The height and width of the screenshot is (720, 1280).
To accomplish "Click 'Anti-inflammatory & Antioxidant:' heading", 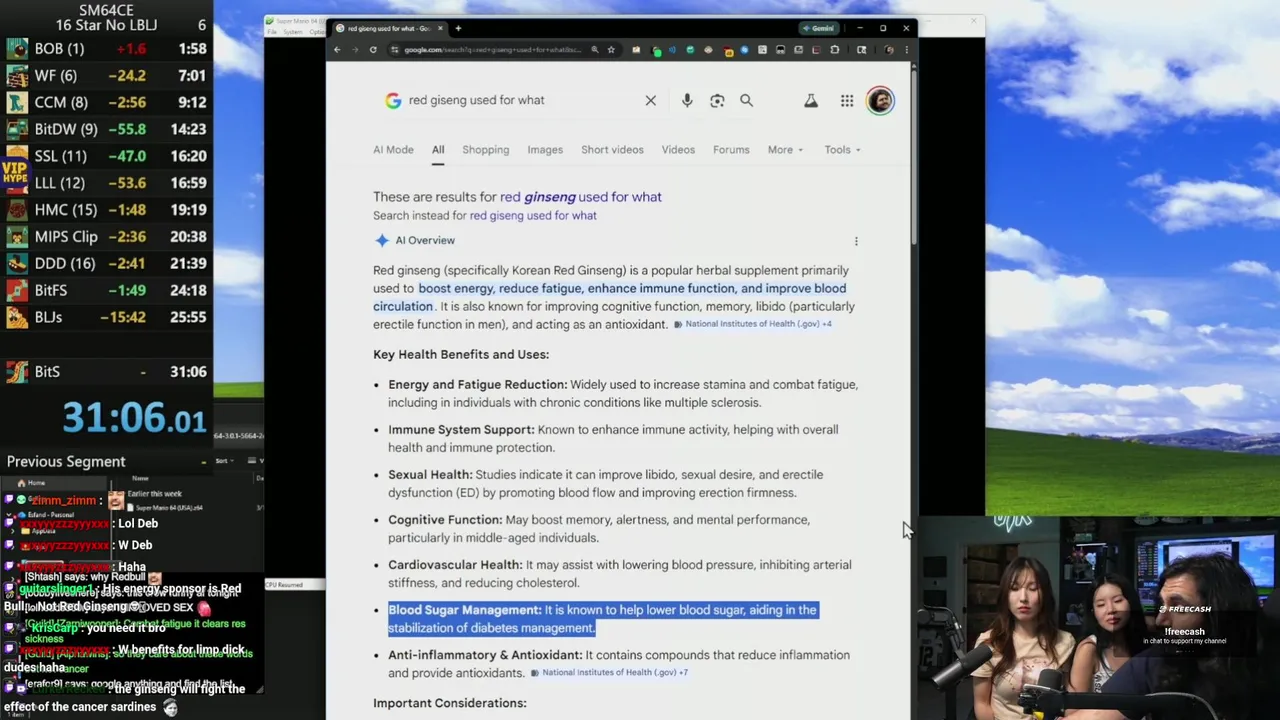I will pos(485,655).
